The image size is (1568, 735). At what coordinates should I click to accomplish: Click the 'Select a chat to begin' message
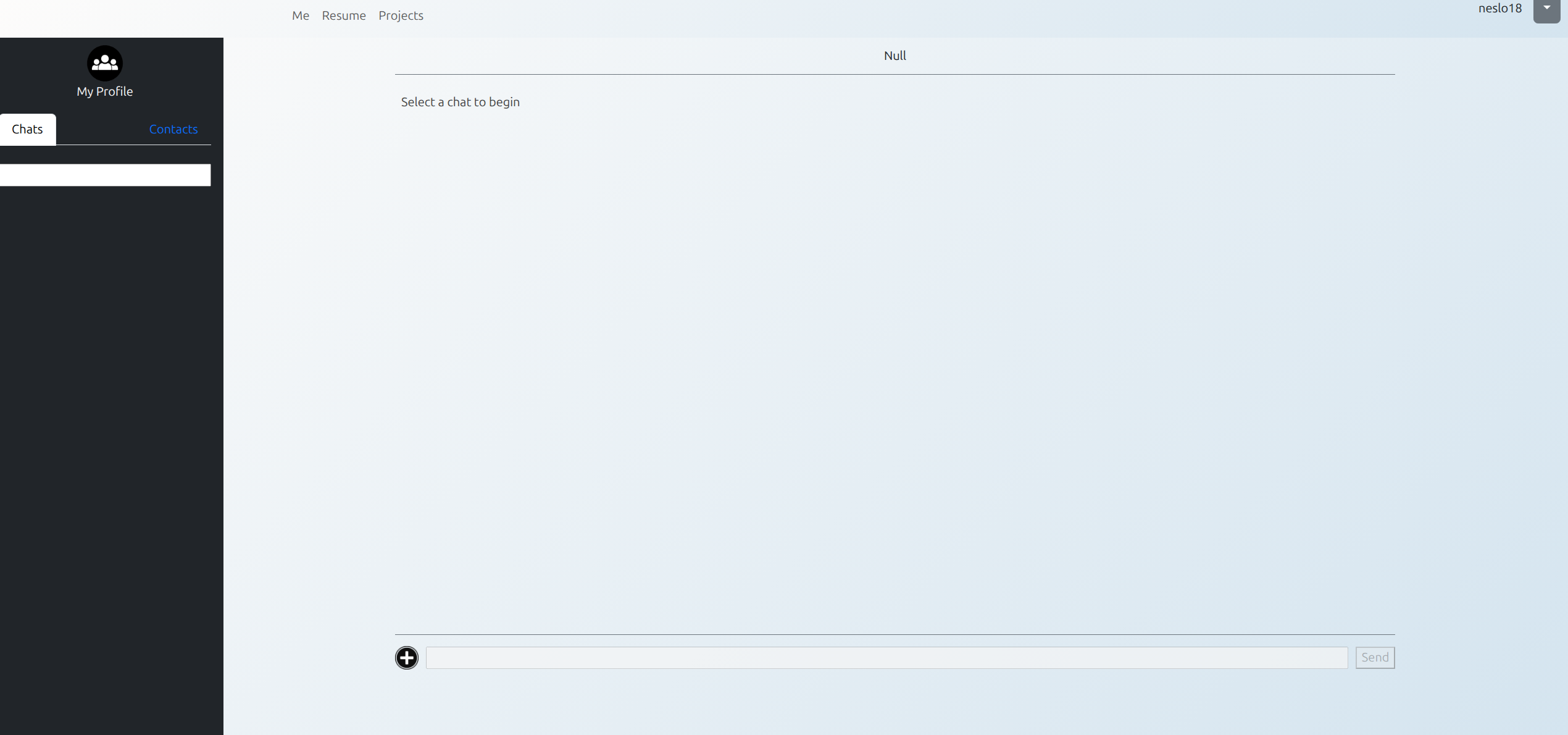460,102
